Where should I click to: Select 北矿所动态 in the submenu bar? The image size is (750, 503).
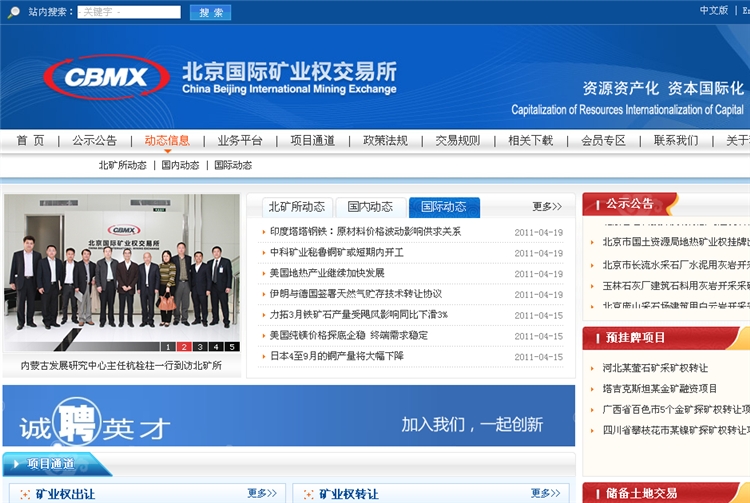point(122,165)
